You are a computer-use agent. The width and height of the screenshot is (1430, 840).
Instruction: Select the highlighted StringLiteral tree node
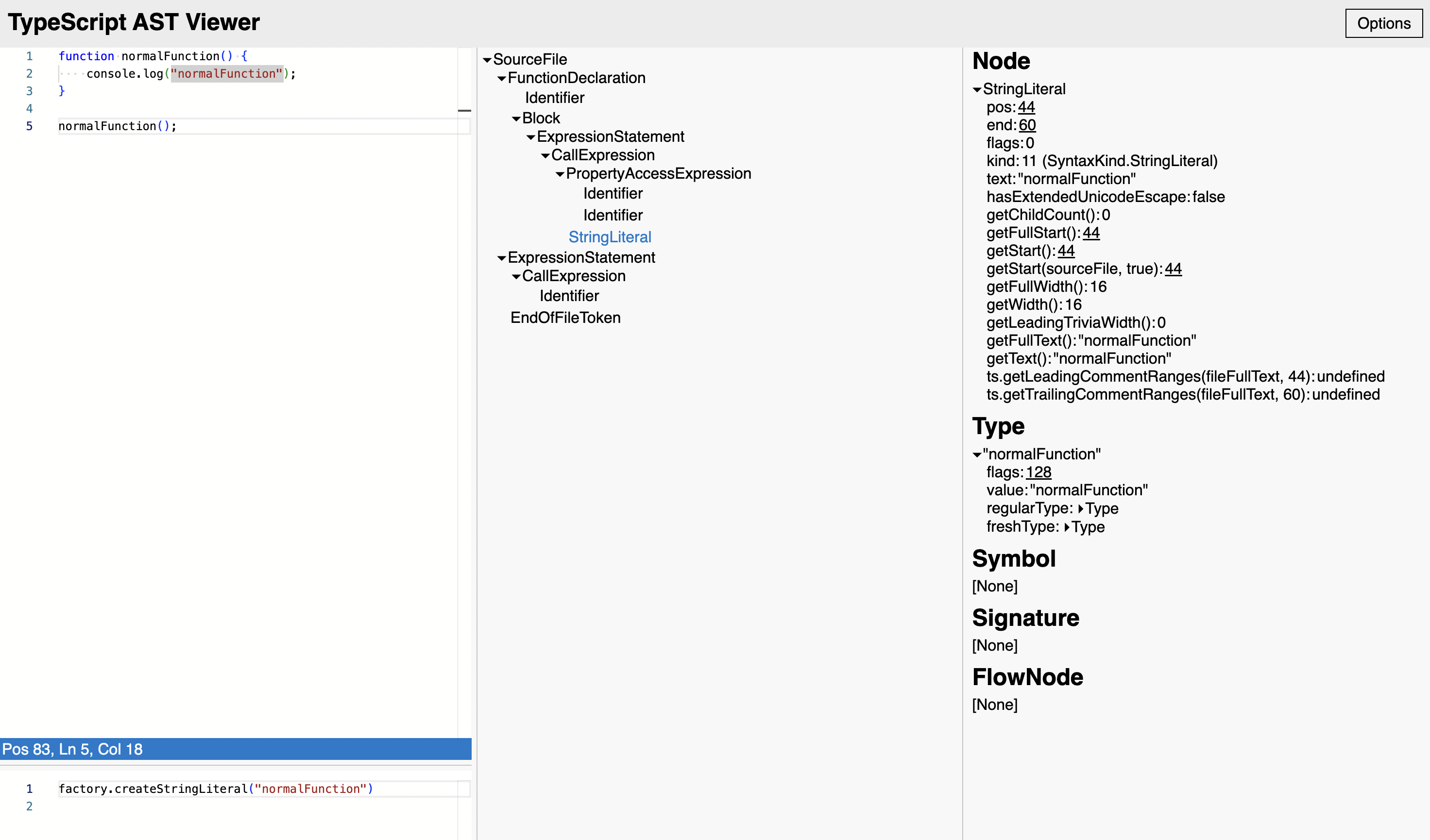pos(610,237)
